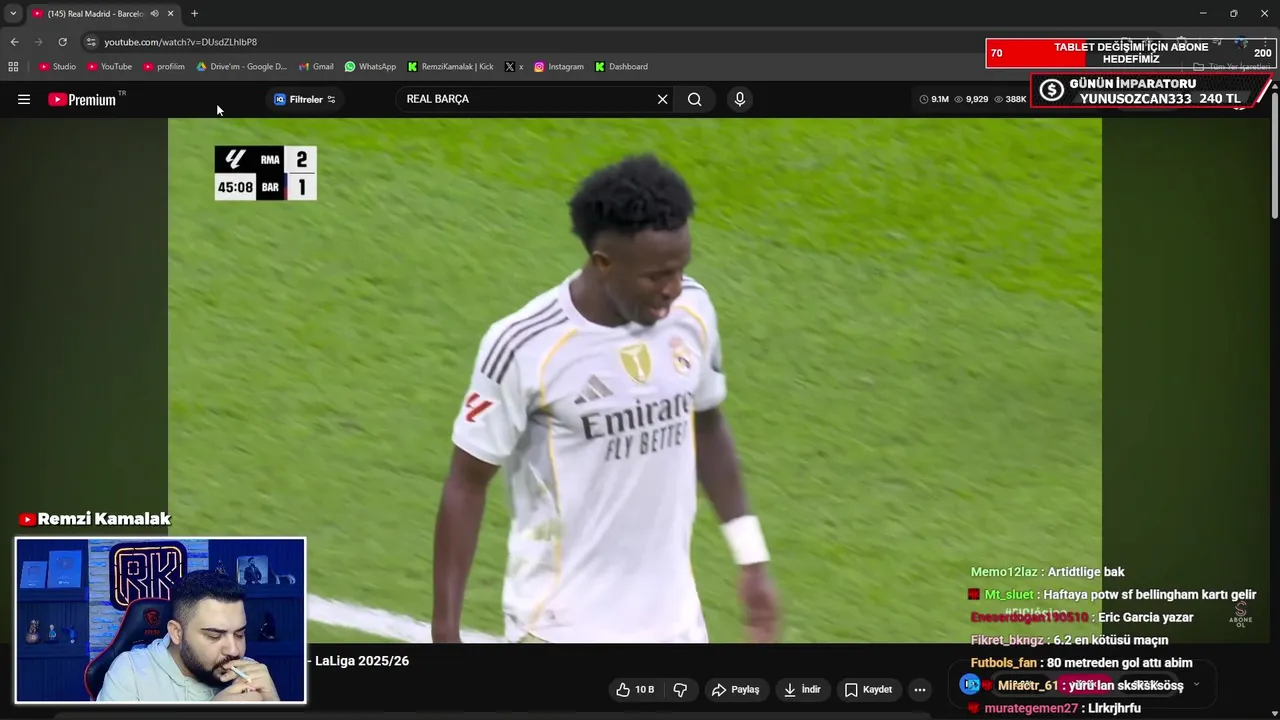
Task: Close the Real Madrid browser tab
Action: pyautogui.click(x=171, y=14)
